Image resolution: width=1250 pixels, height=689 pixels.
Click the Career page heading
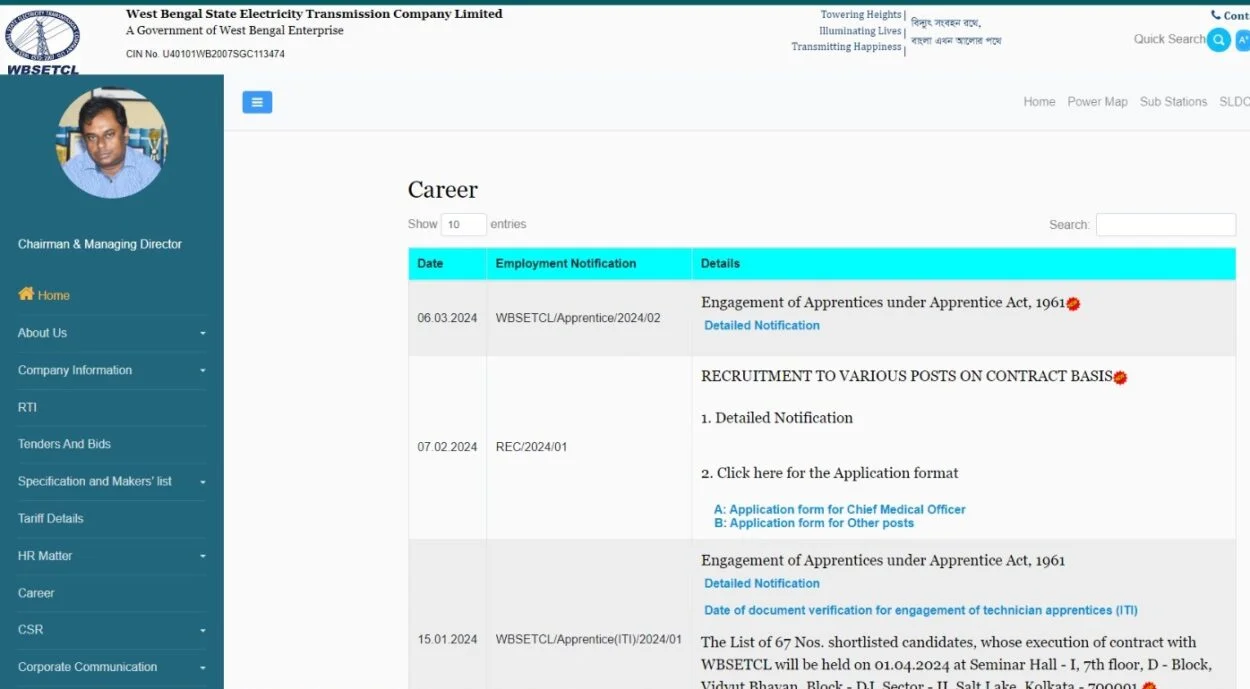pos(443,190)
